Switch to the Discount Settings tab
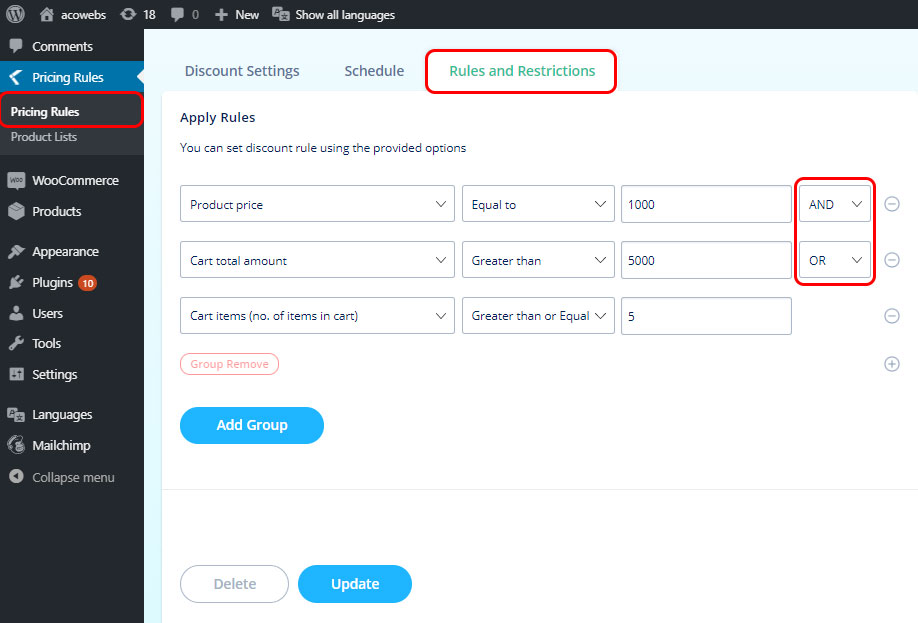The width and height of the screenshot is (918, 623). pyautogui.click(x=242, y=71)
